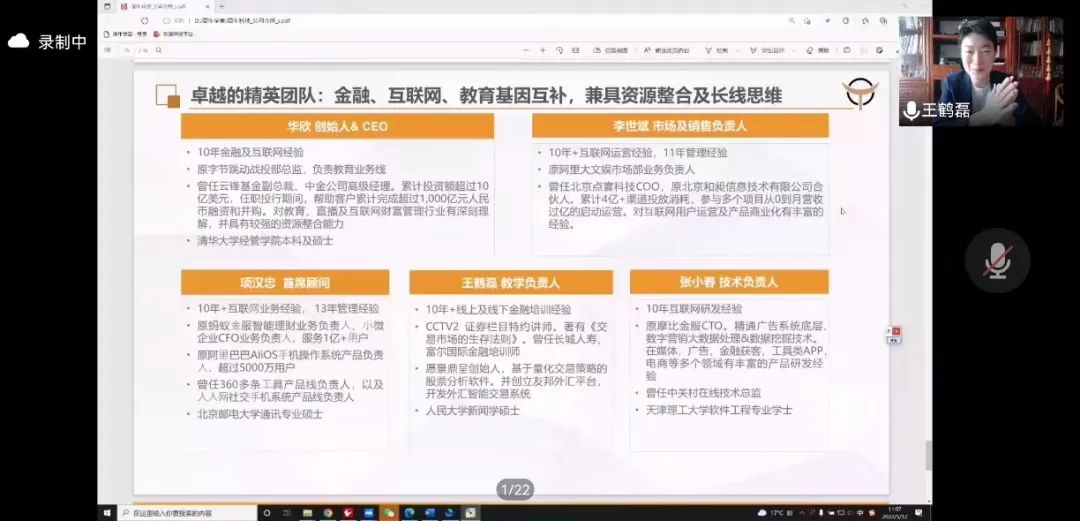This screenshot has height=521, width=1080.
Task: Click the line 10年金融及互联网经验
Action: coord(251,152)
